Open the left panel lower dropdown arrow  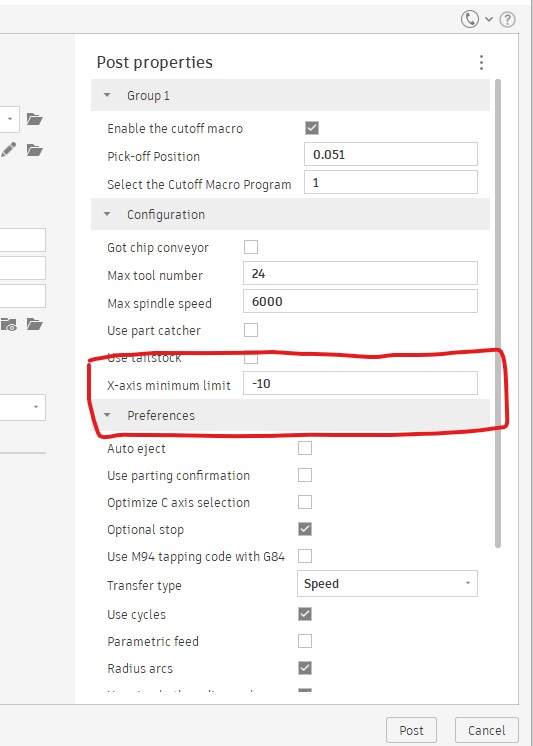(36, 407)
